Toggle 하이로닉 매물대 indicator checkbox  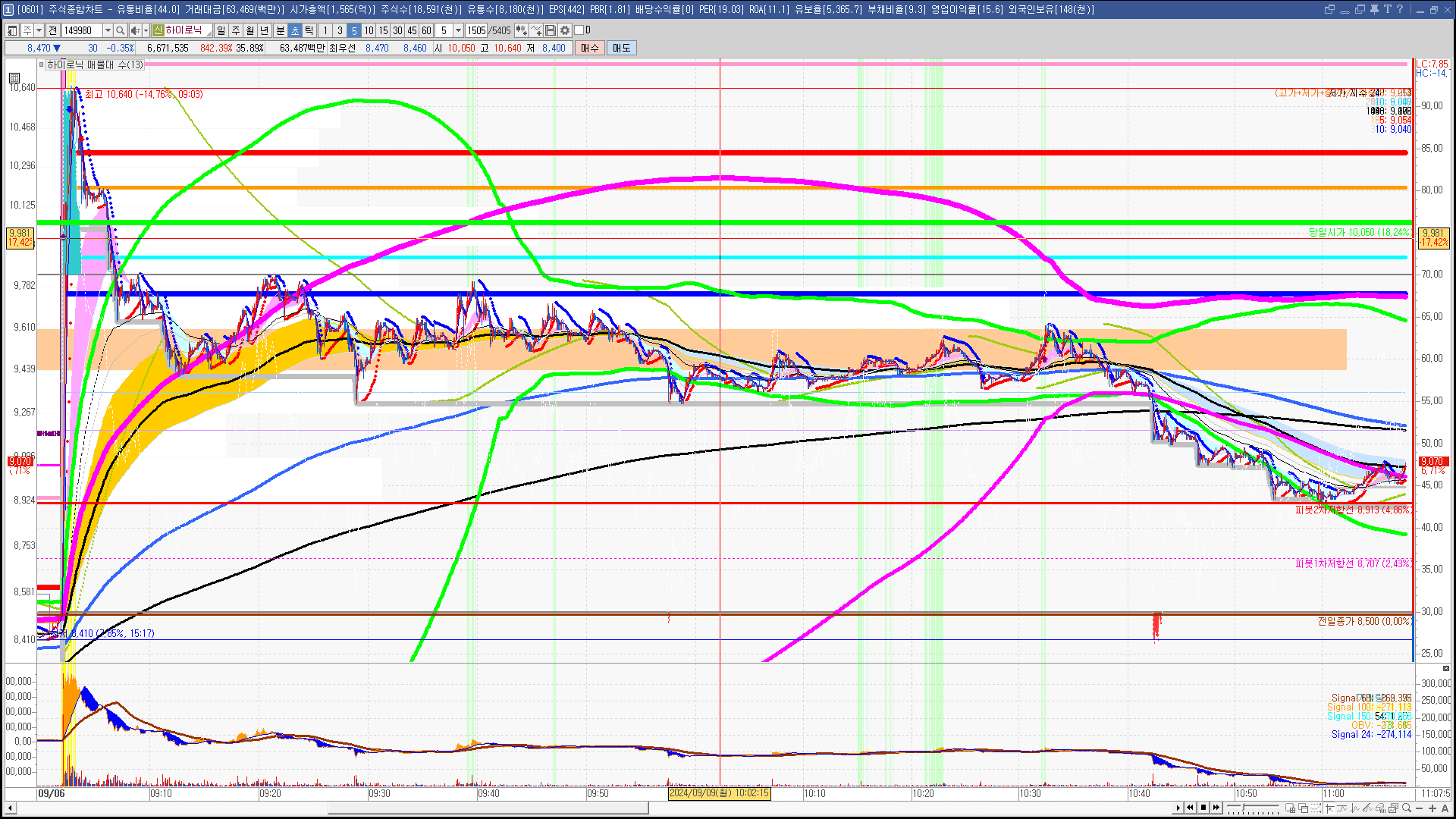[x=42, y=65]
